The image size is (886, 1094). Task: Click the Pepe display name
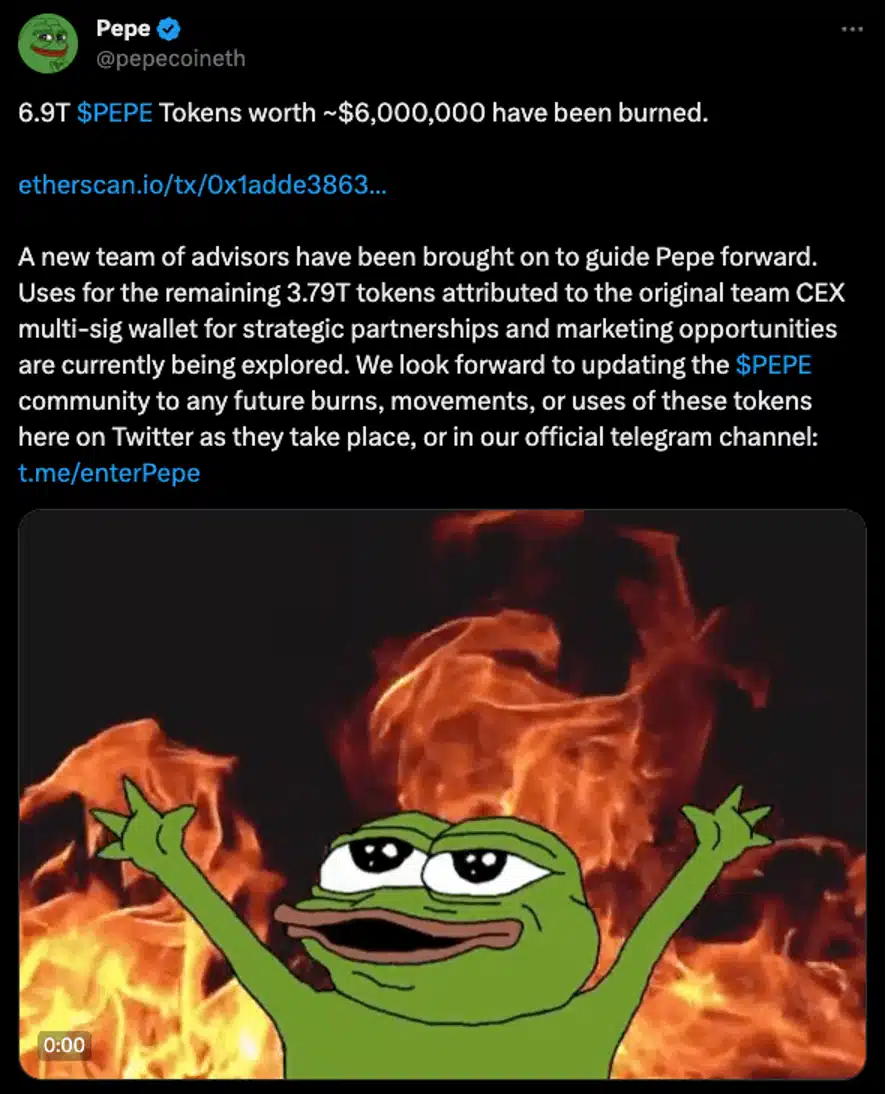123,29
